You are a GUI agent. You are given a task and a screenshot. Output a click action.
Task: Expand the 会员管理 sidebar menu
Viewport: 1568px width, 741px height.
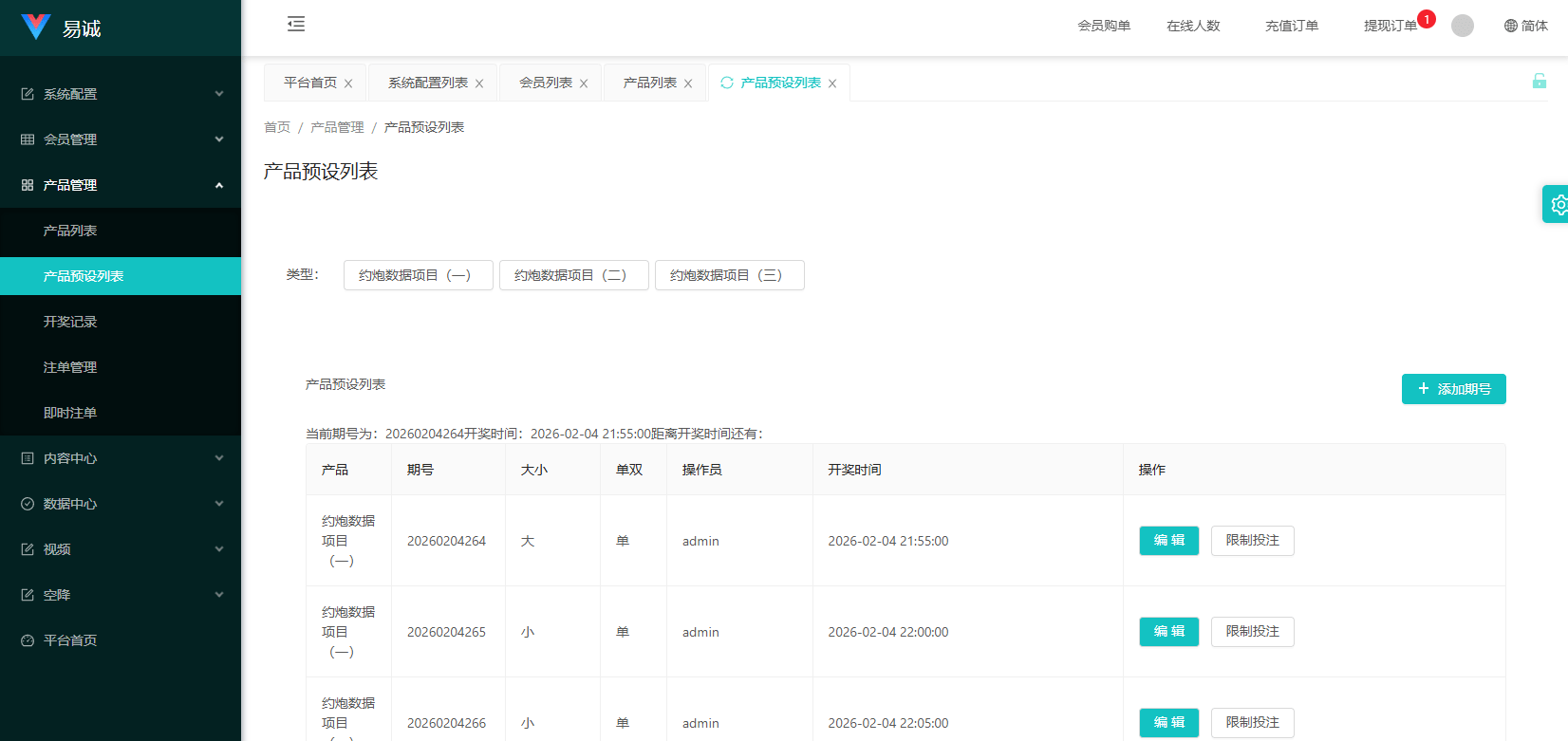(121, 139)
